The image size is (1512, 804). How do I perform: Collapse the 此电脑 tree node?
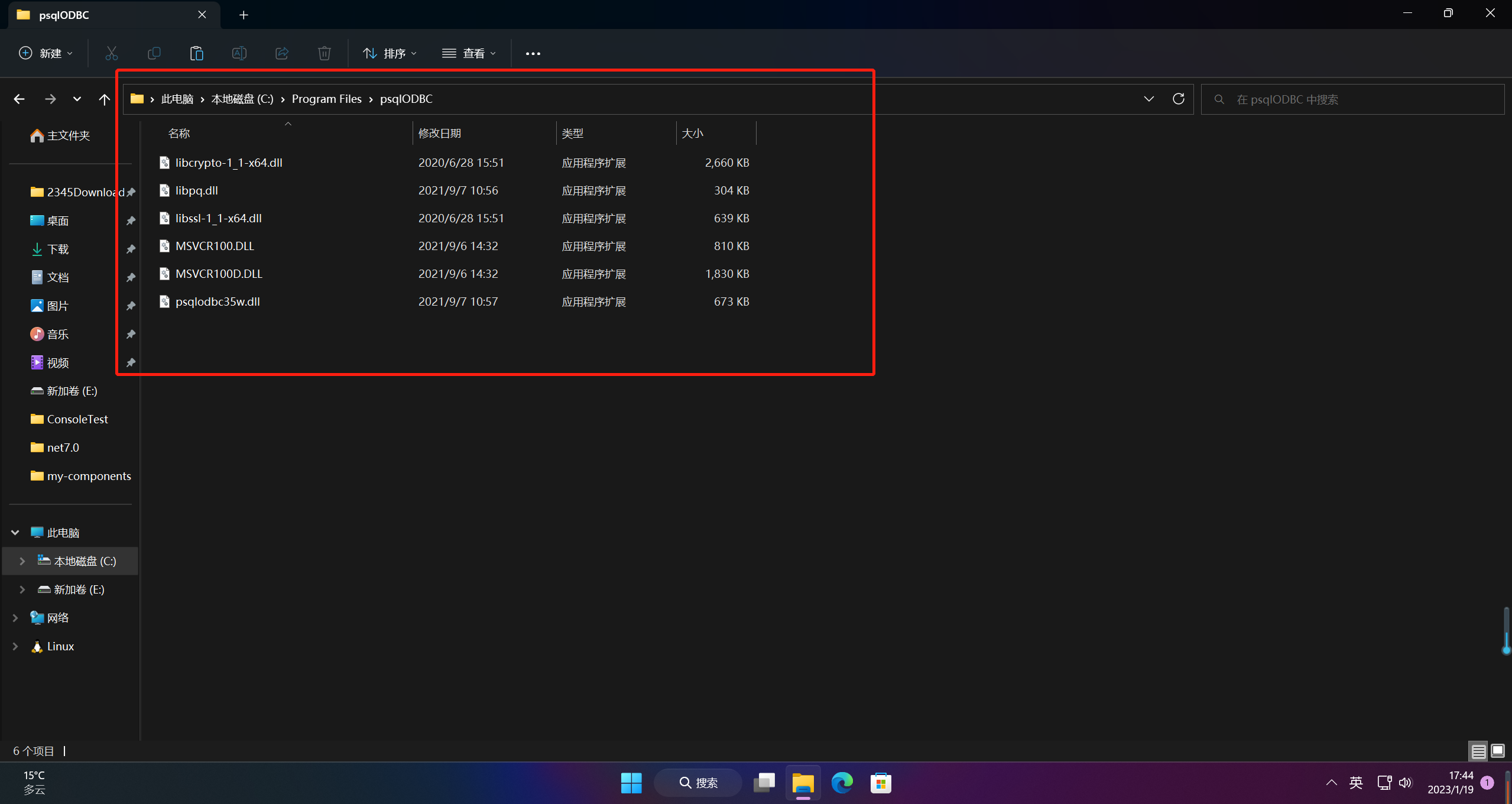pyautogui.click(x=15, y=533)
